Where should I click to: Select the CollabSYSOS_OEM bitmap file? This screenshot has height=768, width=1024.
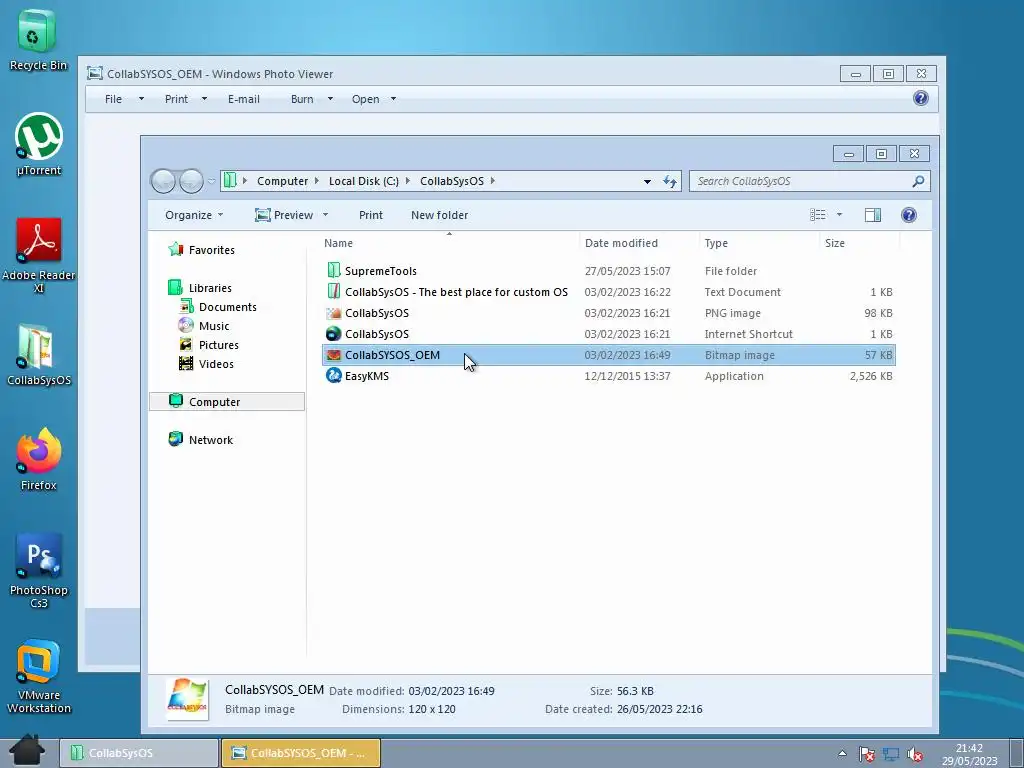(609, 355)
